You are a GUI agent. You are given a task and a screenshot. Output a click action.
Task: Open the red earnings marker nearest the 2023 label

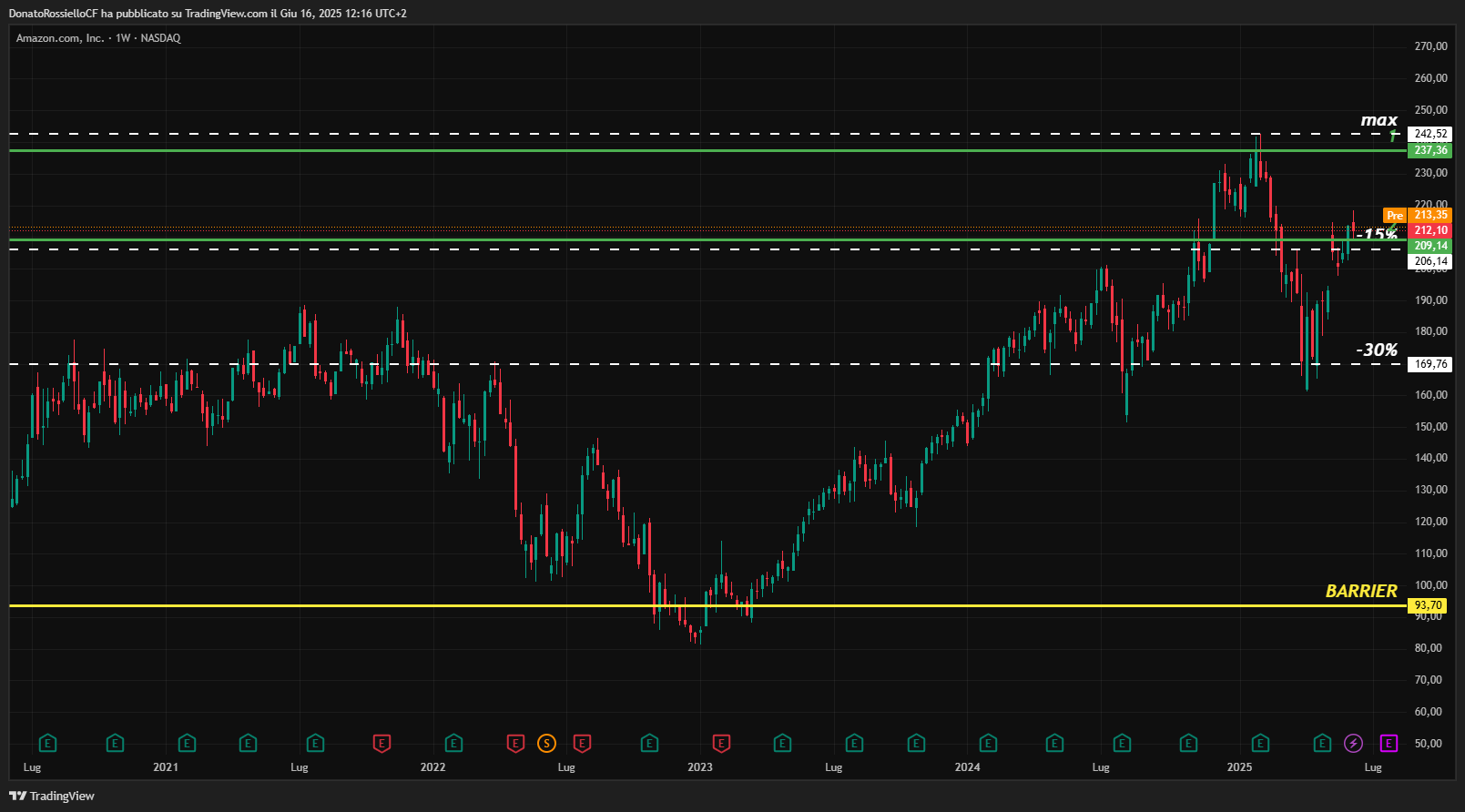[x=721, y=744]
